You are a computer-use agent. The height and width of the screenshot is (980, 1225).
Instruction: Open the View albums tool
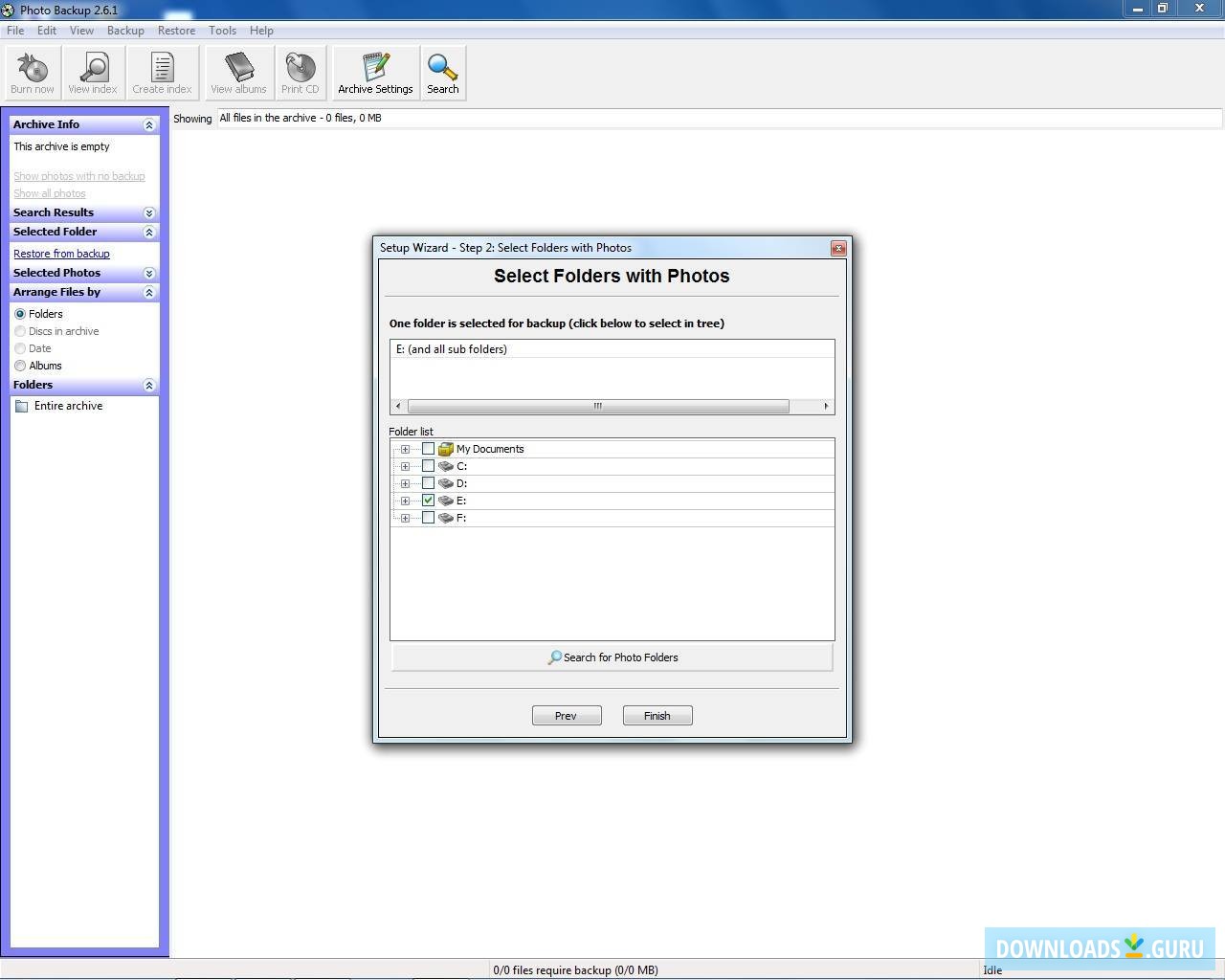237,72
